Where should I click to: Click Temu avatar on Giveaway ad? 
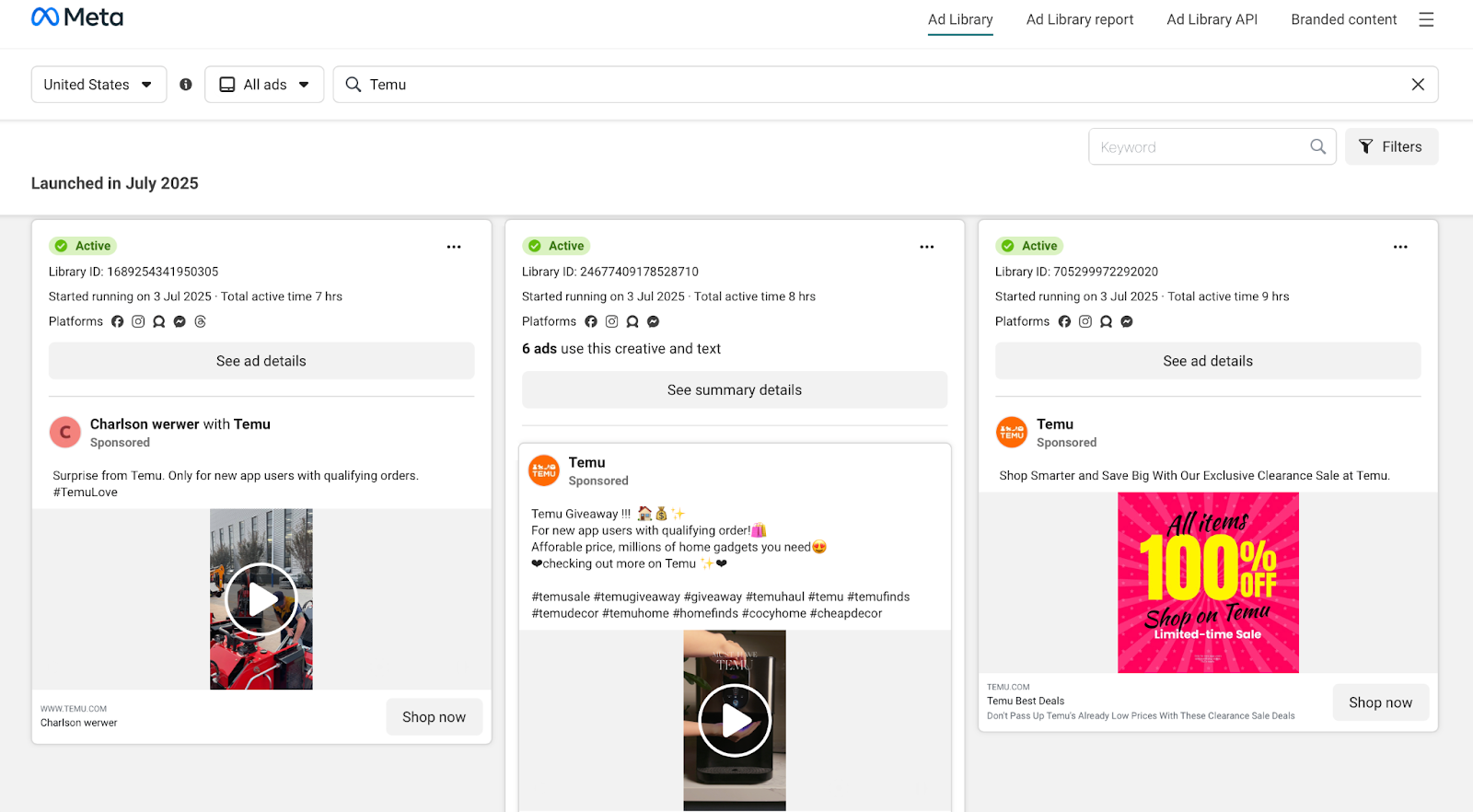point(544,470)
